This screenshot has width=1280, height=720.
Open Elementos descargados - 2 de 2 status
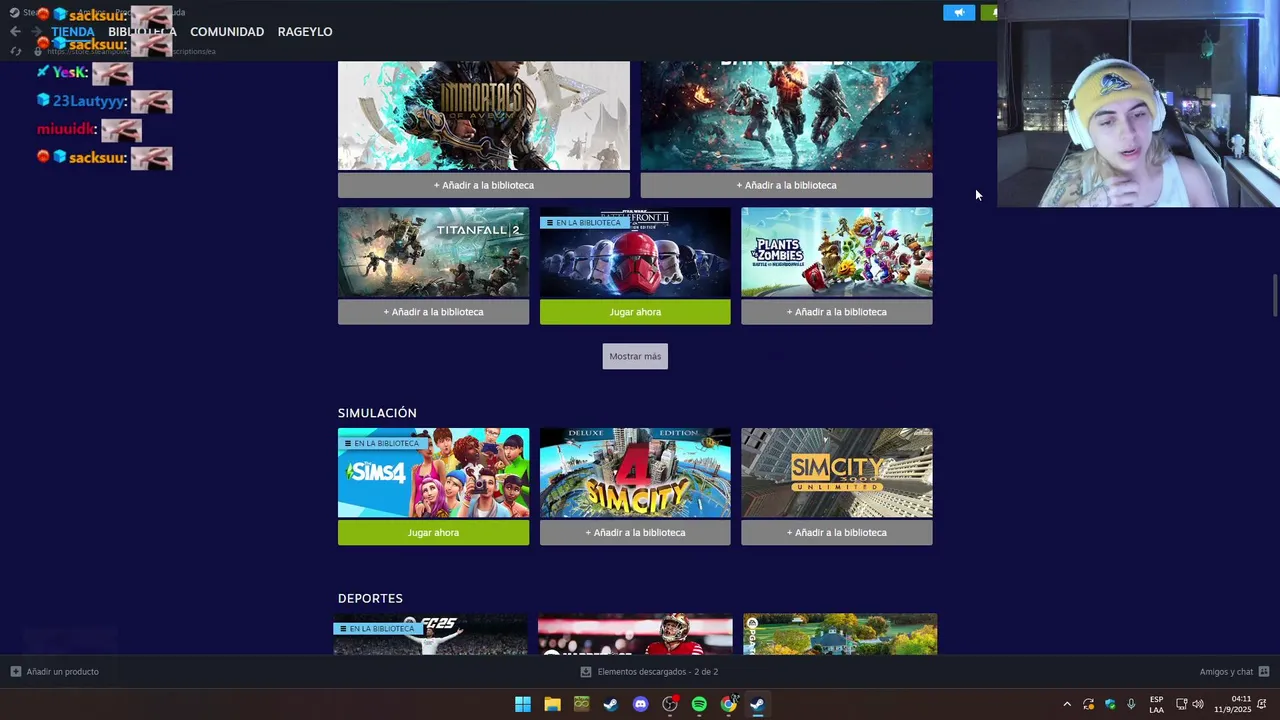(658, 672)
